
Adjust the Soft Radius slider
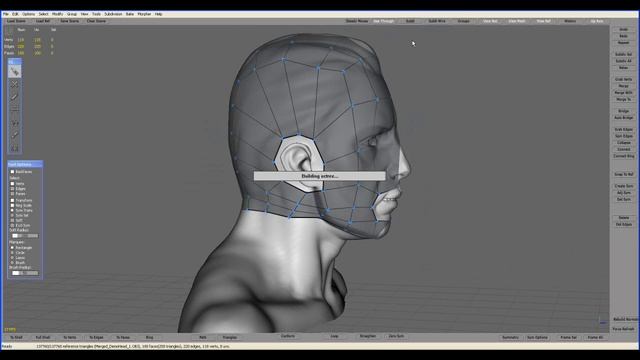click(24, 236)
